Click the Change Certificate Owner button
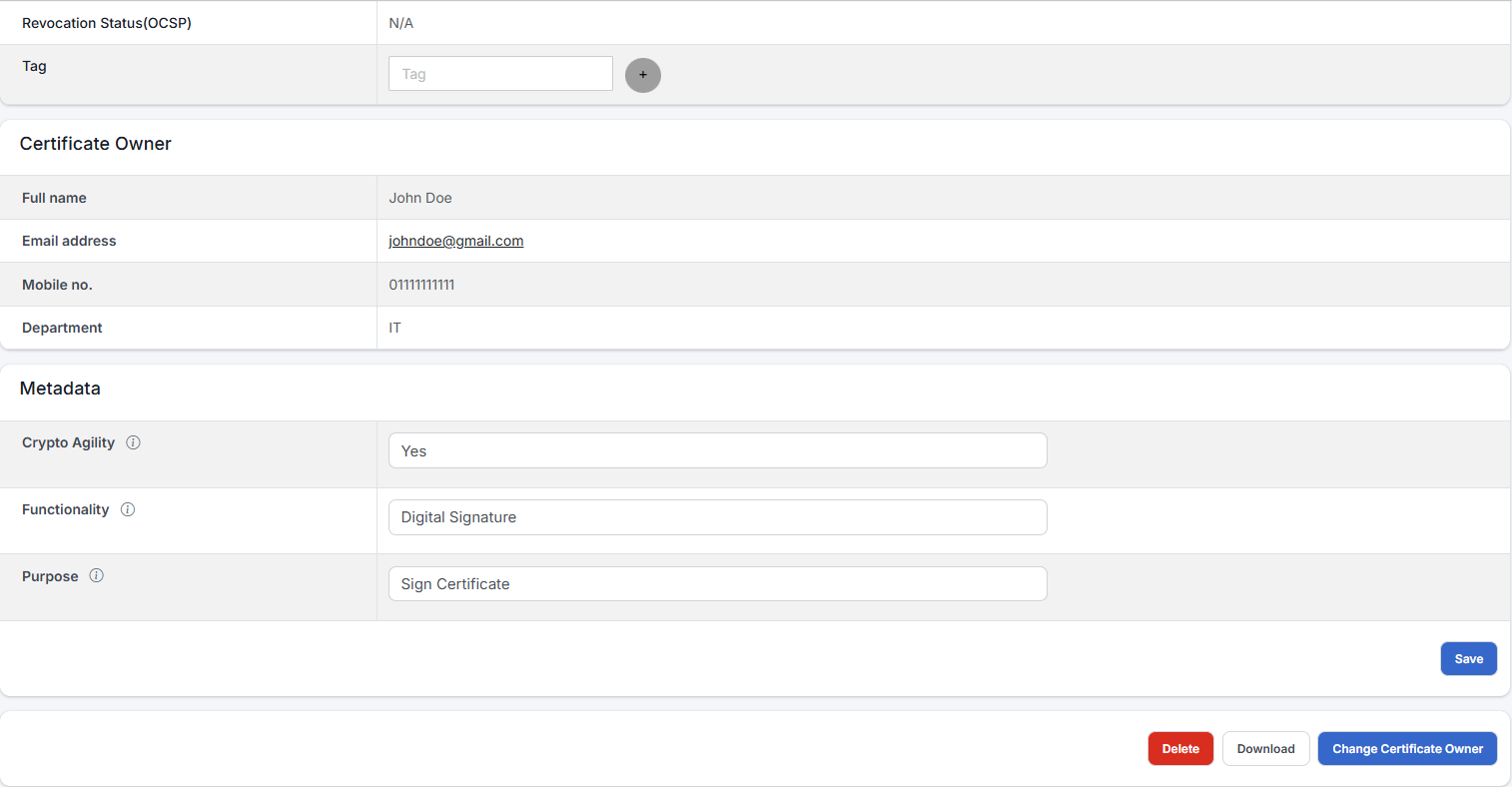This screenshot has height=787, width=1512. click(x=1407, y=748)
